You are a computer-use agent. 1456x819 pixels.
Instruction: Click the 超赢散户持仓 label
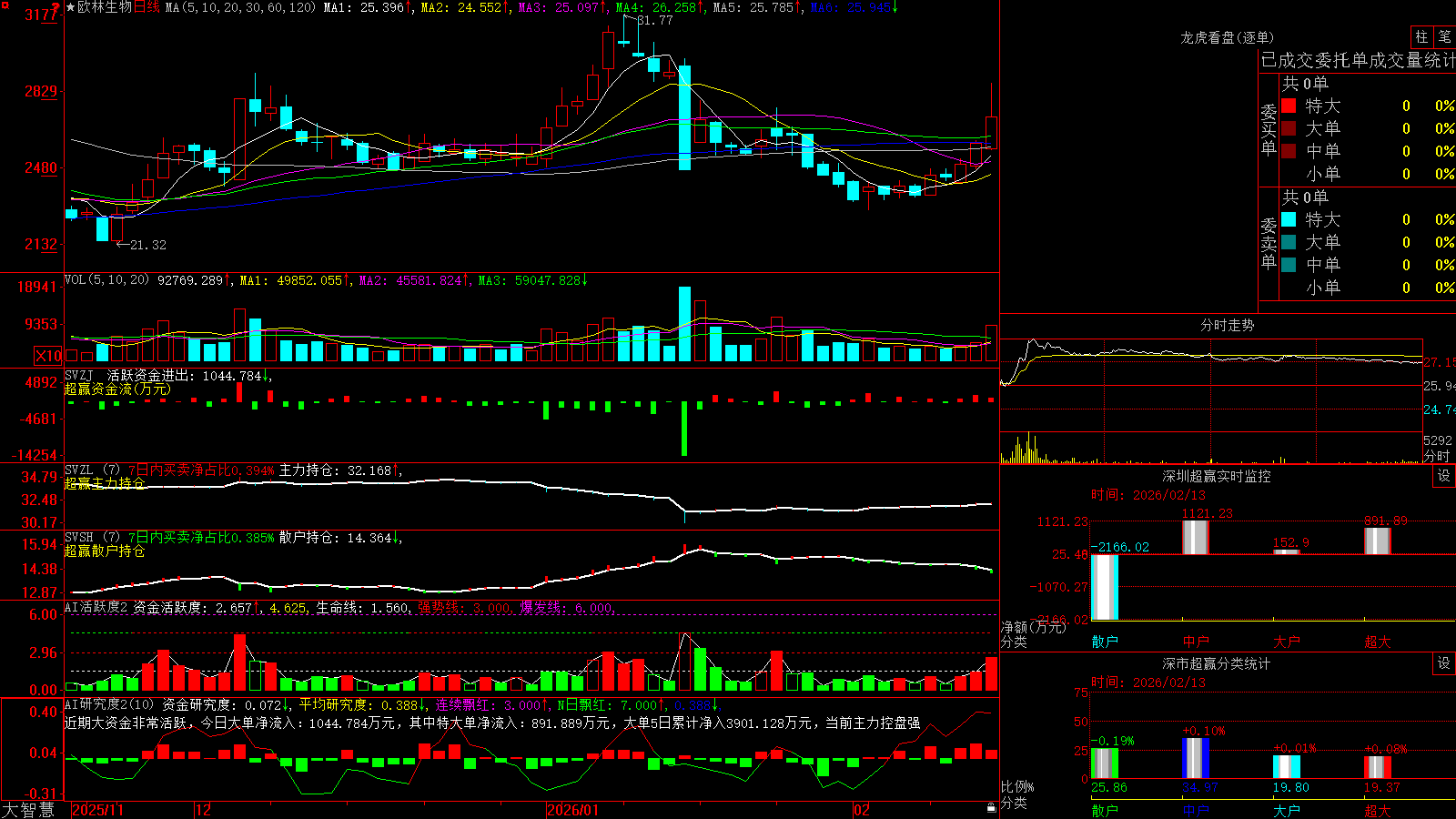point(105,551)
